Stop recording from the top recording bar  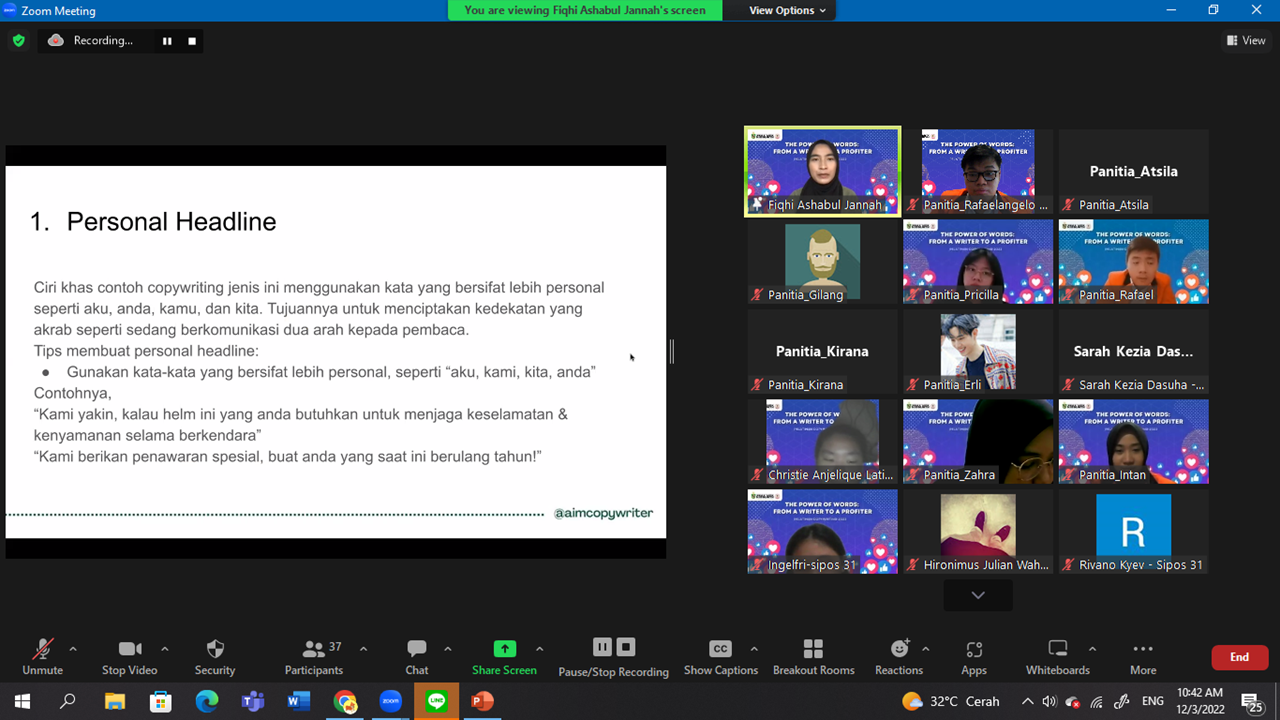[192, 41]
